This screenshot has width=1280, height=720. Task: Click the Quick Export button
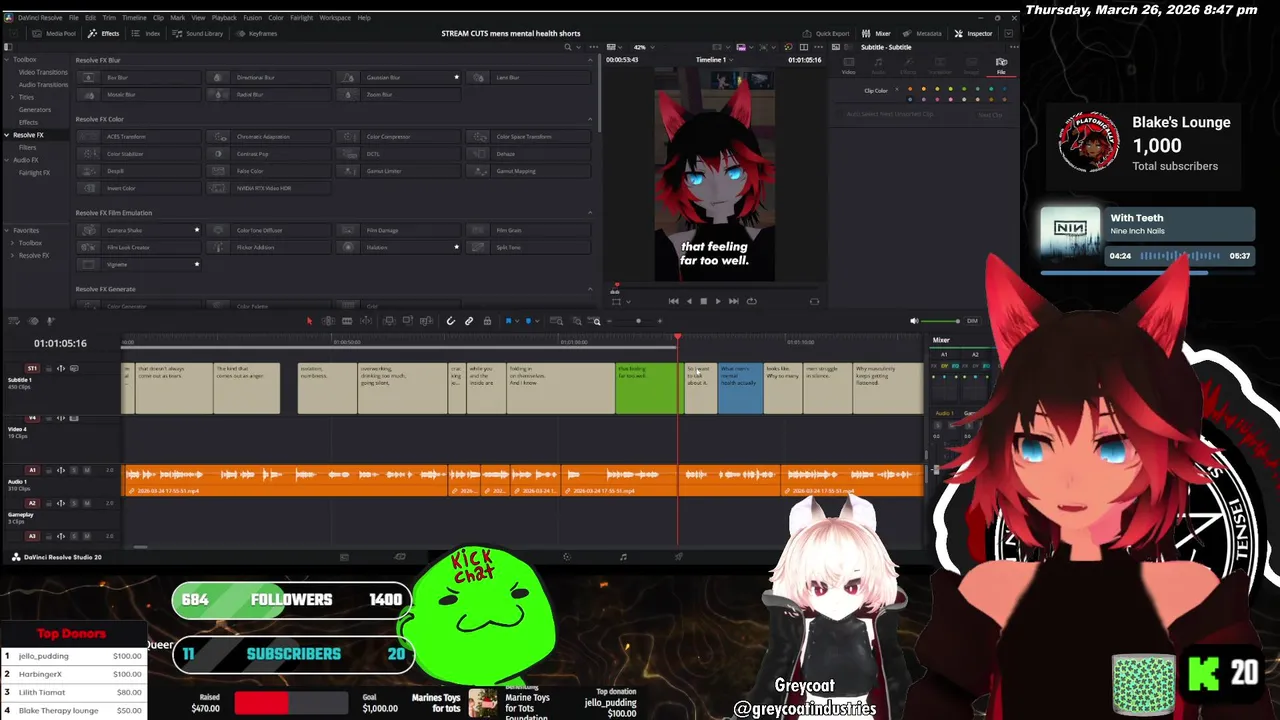[x=826, y=33]
